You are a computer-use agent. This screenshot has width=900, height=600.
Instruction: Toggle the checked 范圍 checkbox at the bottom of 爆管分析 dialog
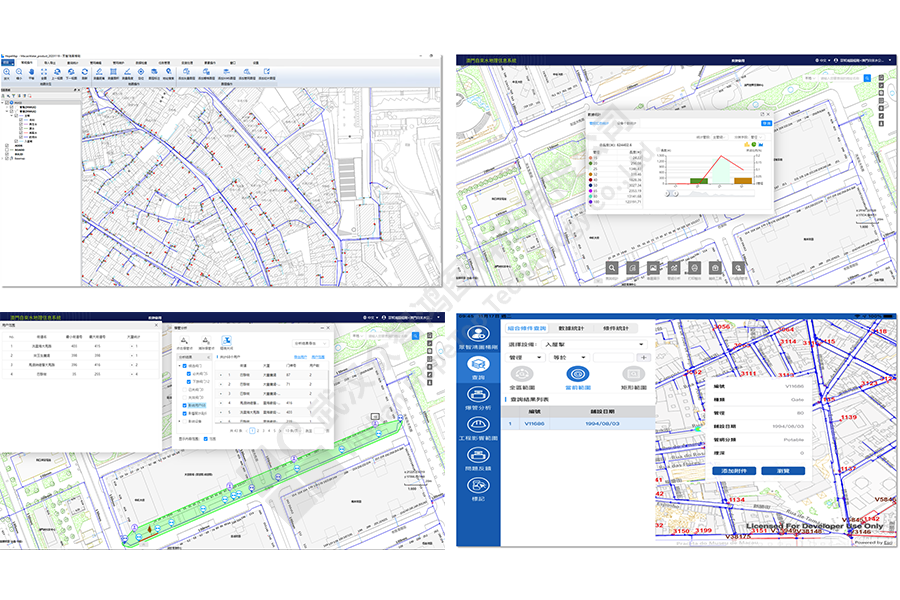pos(205,439)
